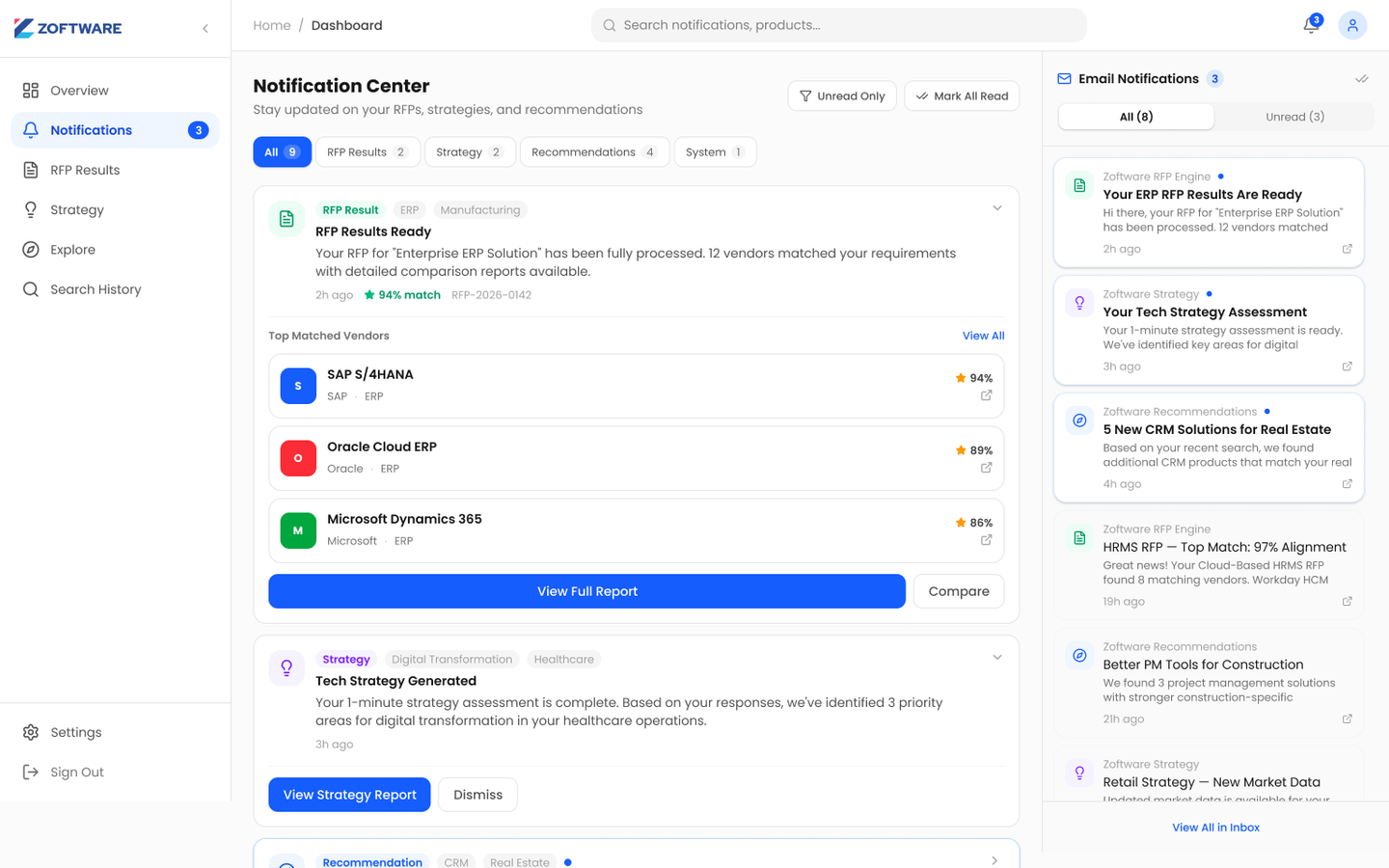Click View All for top matched vendors
The image size is (1389, 868).
(x=983, y=336)
